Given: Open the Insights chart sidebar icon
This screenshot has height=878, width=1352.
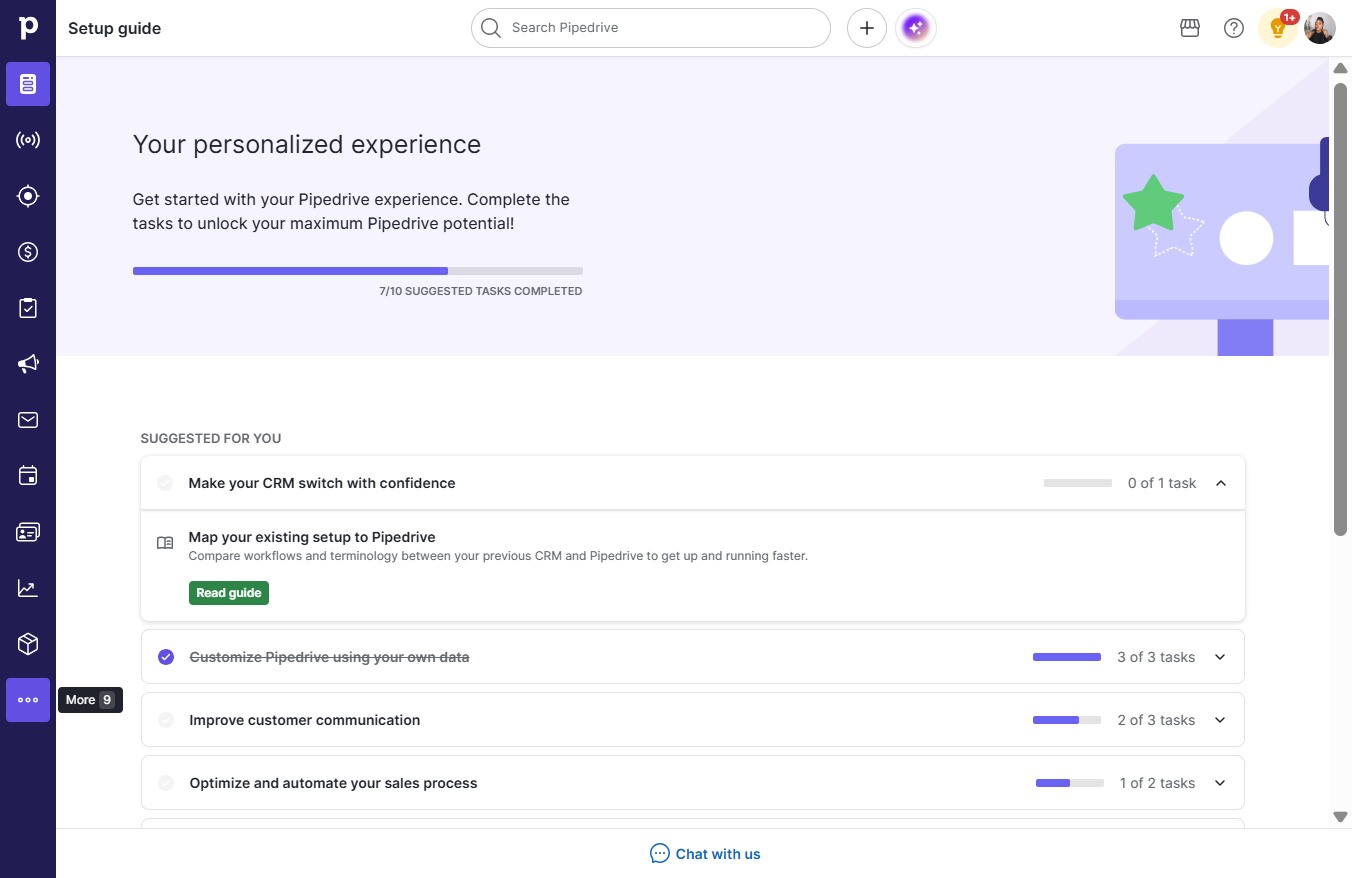Looking at the screenshot, I should tap(28, 588).
